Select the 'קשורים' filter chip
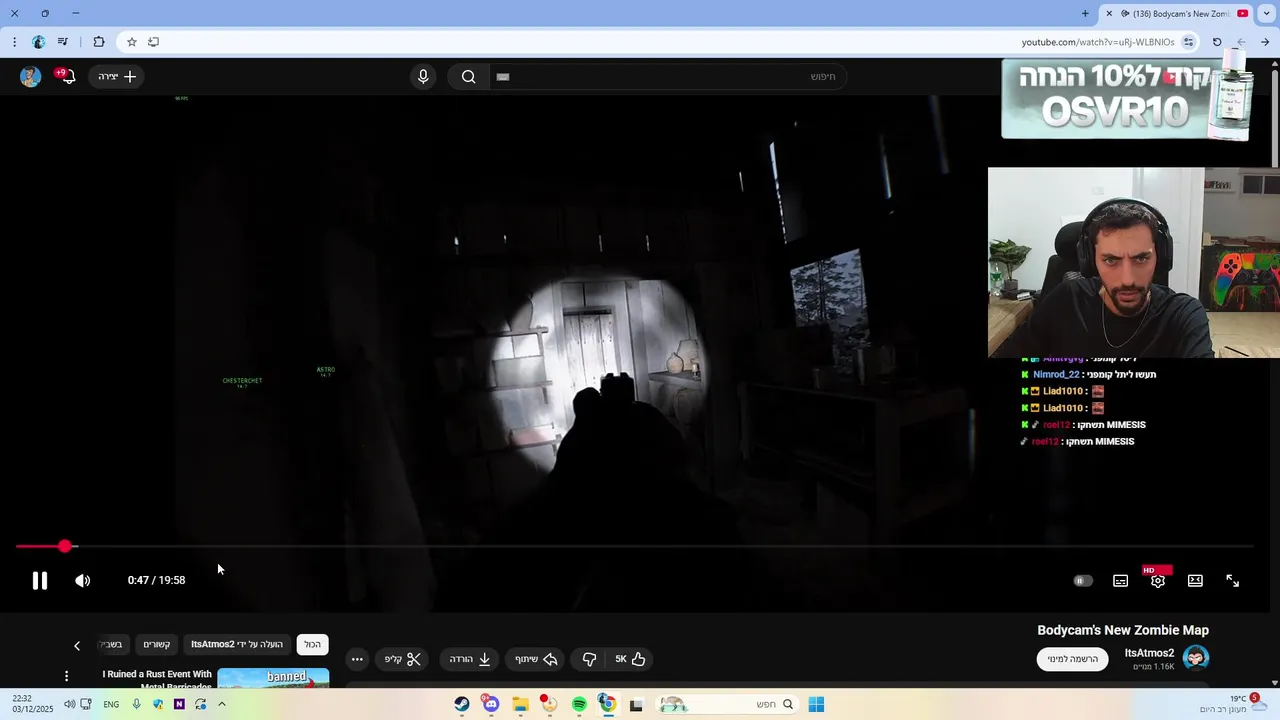Image resolution: width=1280 pixels, height=720 pixels. (x=156, y=645)
